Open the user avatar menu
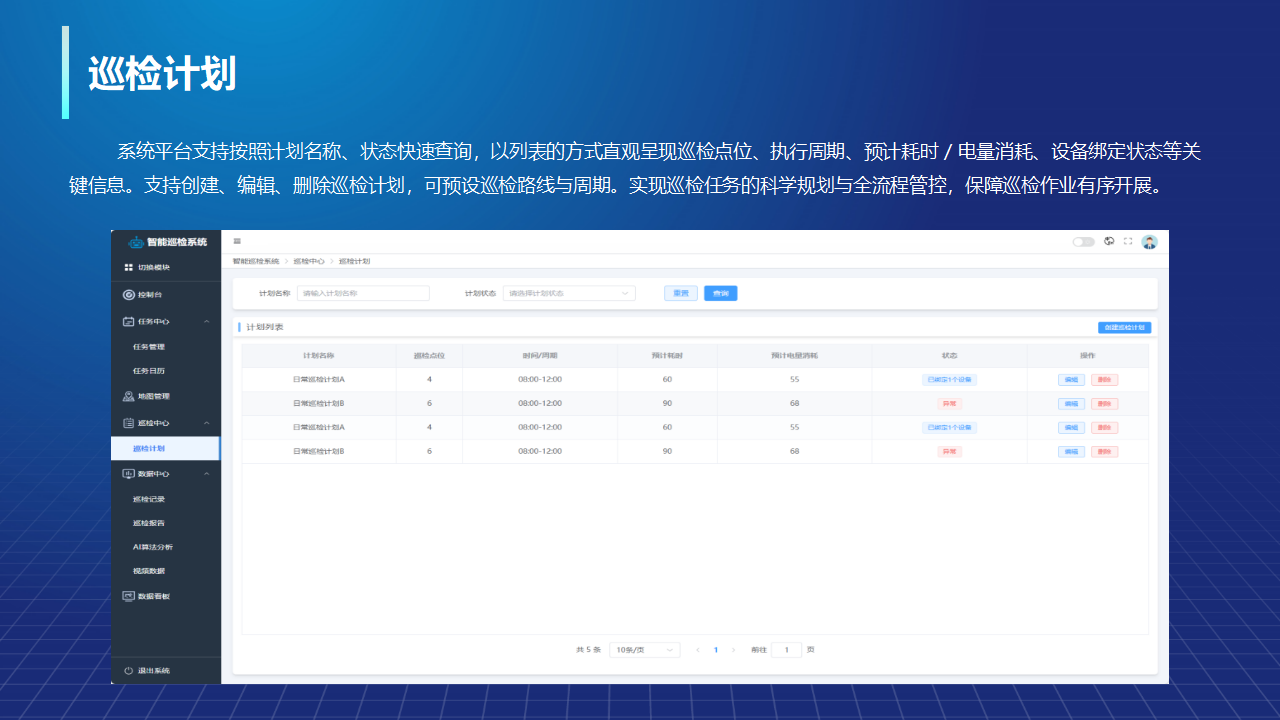 pyautogui.click(x=1150, y=242)
